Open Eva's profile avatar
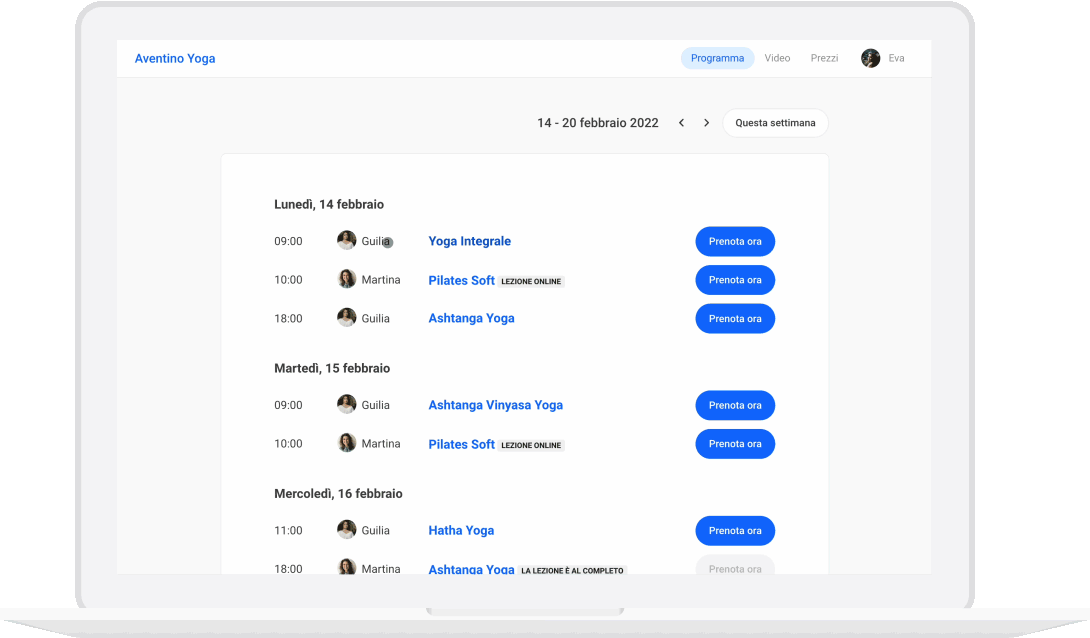 [x=870, y=58]
